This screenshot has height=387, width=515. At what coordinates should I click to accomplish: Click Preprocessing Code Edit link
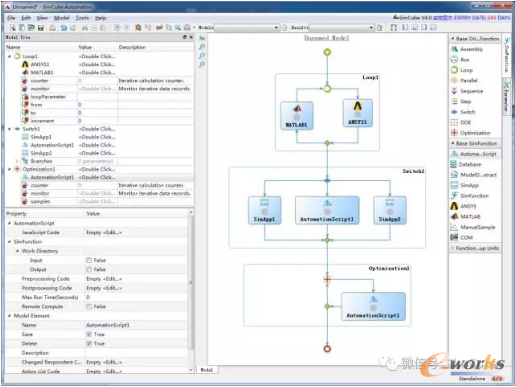tap(113, 279)
